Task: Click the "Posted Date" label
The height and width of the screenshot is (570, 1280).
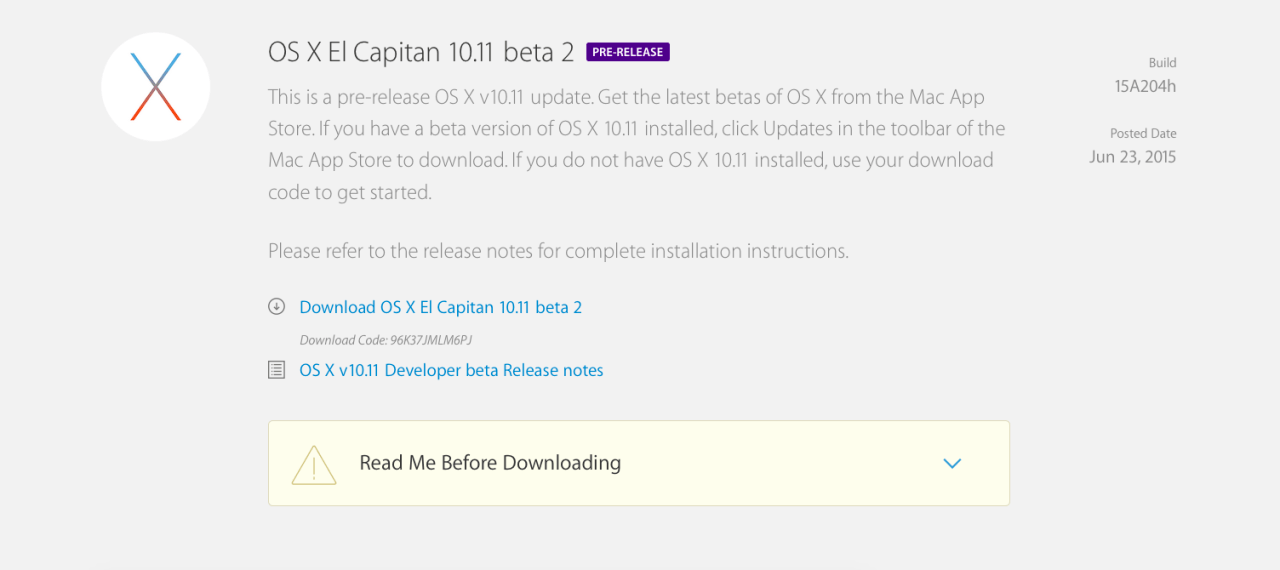Action: 1143,133
